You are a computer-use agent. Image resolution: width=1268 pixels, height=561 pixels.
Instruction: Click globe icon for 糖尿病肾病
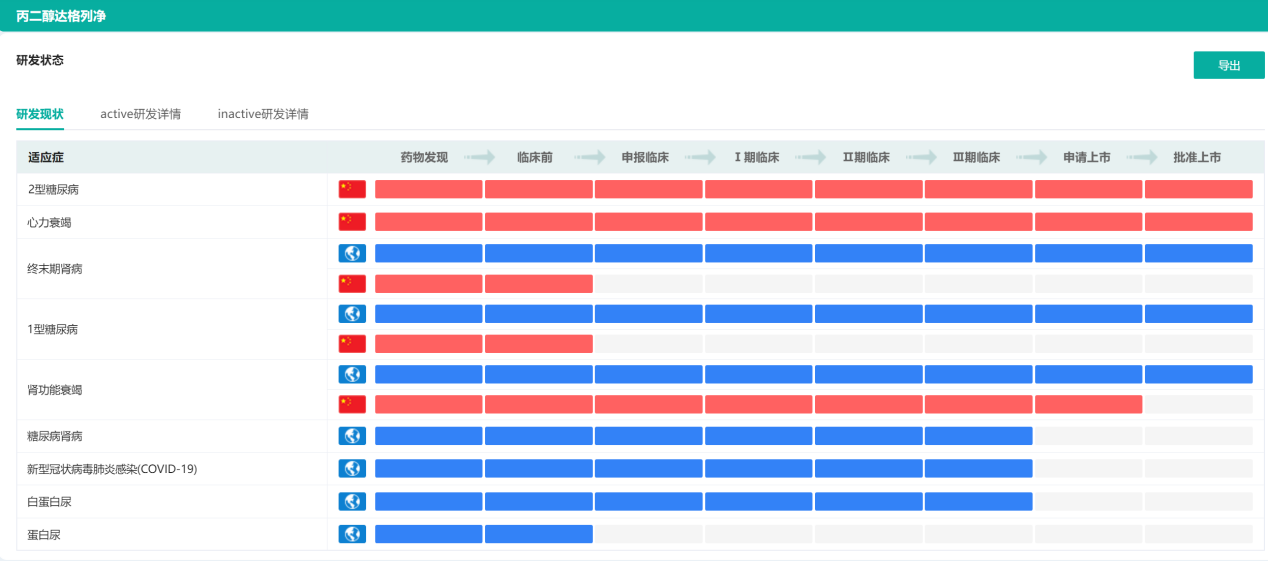pyautogui.click(x=352, y=436)
